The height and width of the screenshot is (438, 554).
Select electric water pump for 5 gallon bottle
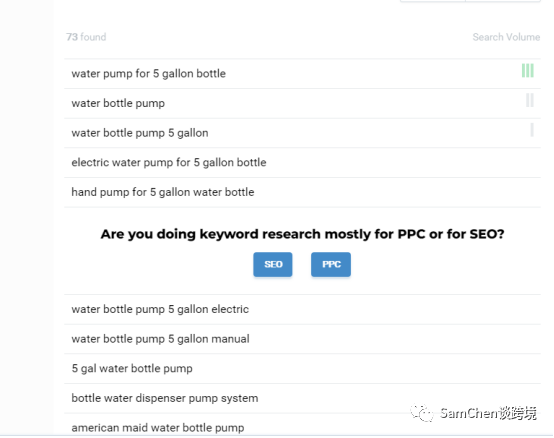(x=302, y=162)
